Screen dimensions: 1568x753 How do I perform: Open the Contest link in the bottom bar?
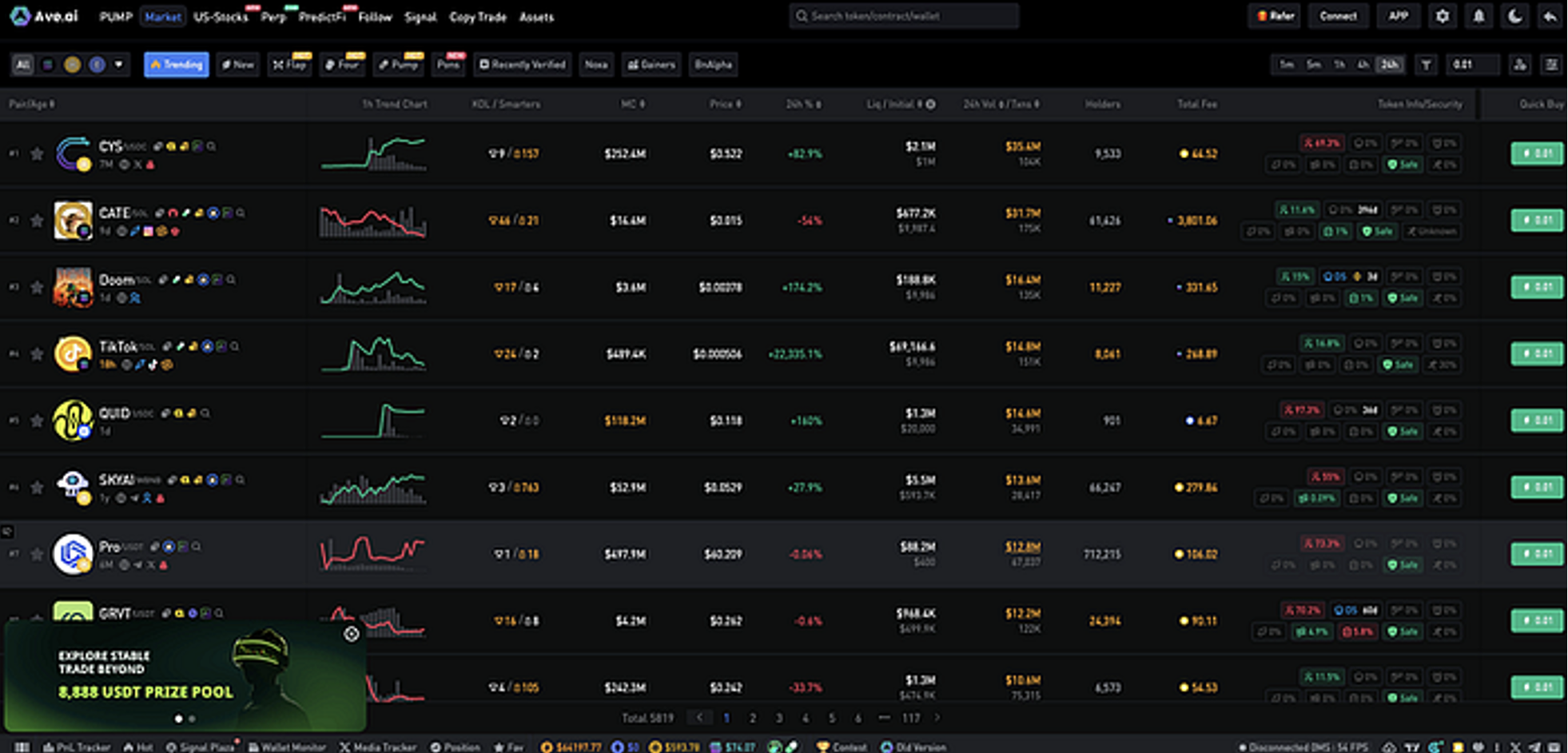pyautogui.click(x=841, y=747)
